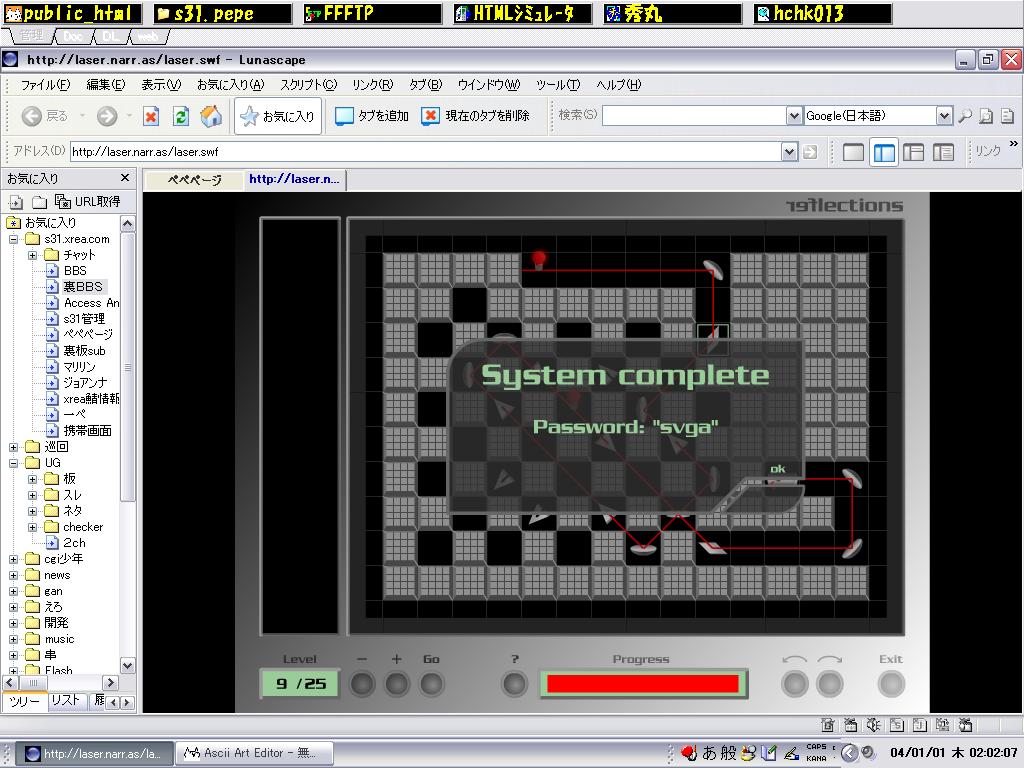Open the Google(日本語) search engine dropdown
This screenshot has width=1024, height=768.
(x=944, y=116)
